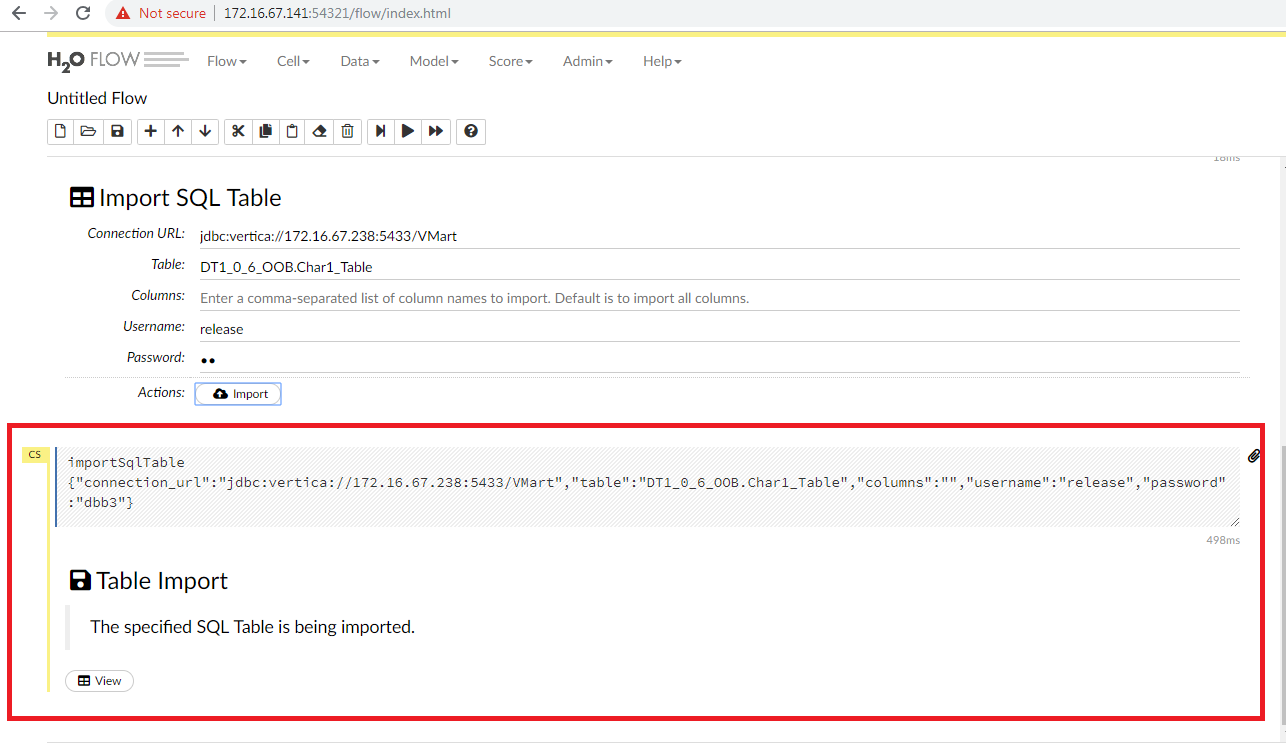This screenshot has width=1286, height=743.
Task: Save the flow with floppy disk icon
Action: 117,131
